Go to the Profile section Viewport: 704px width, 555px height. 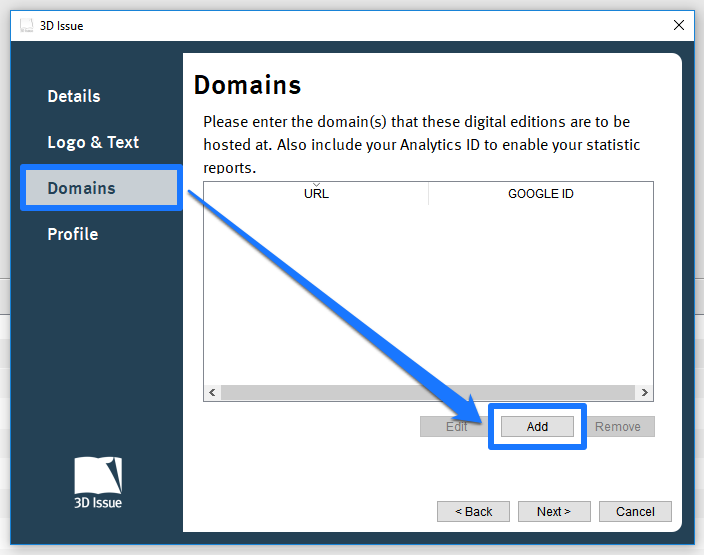(73, 234)
